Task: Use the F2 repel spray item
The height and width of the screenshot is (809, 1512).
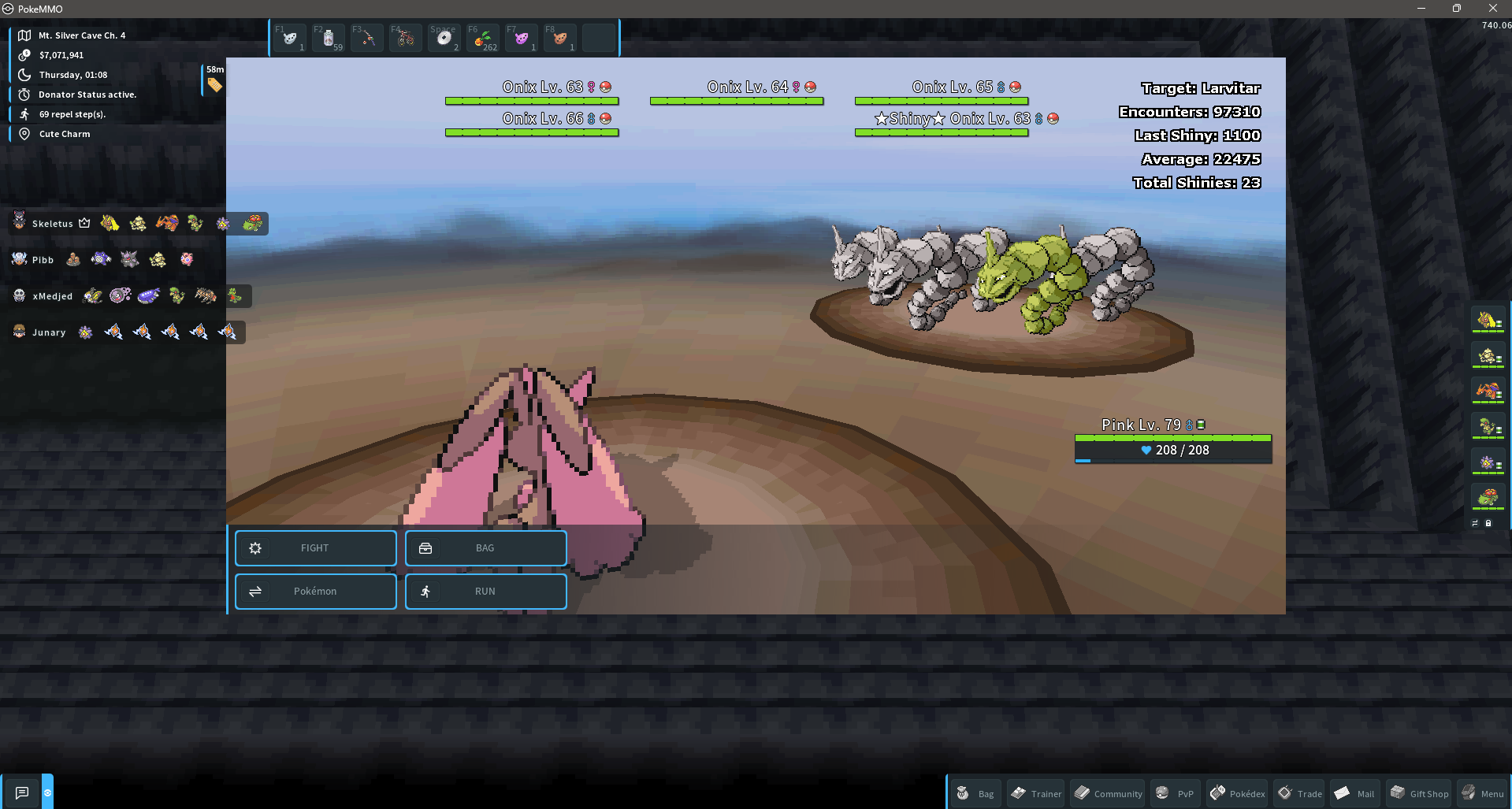Action: click(x=329, y=38)
